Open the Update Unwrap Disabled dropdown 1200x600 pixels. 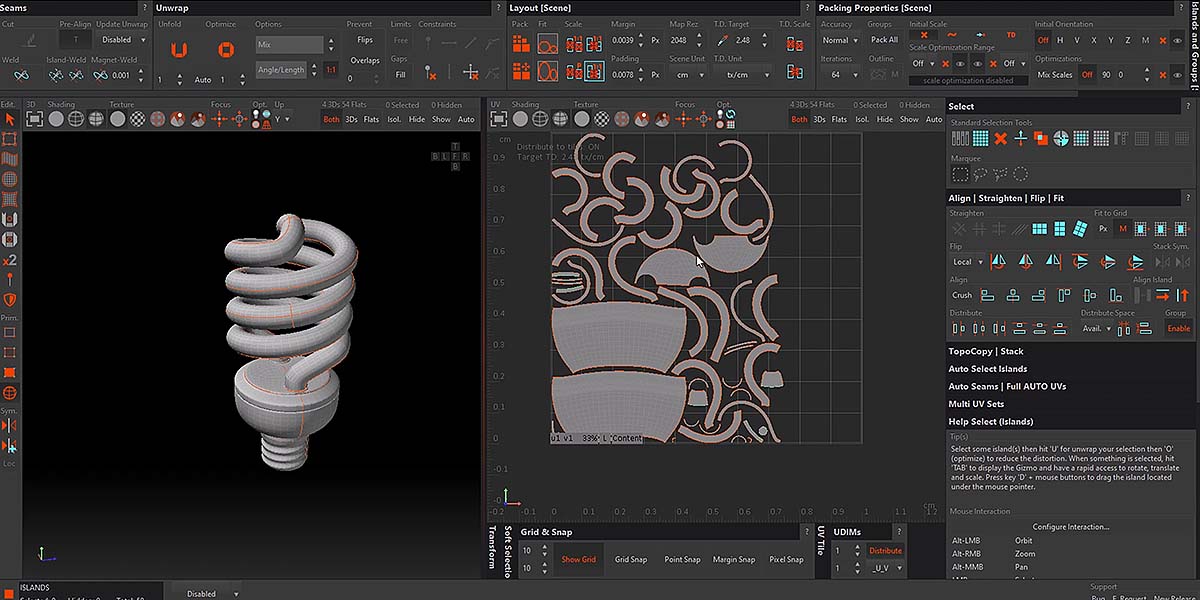click(124, 40)
